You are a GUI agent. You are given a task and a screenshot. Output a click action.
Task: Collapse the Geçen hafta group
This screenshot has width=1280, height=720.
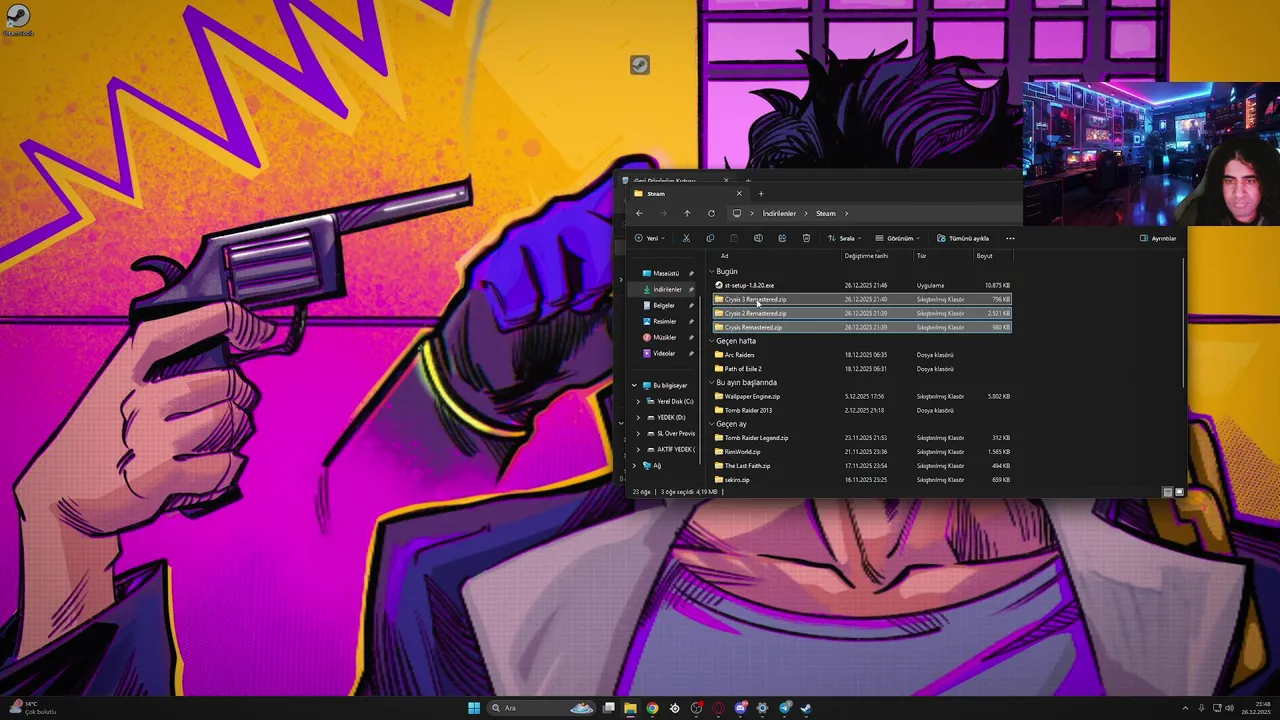click(712, 341)
